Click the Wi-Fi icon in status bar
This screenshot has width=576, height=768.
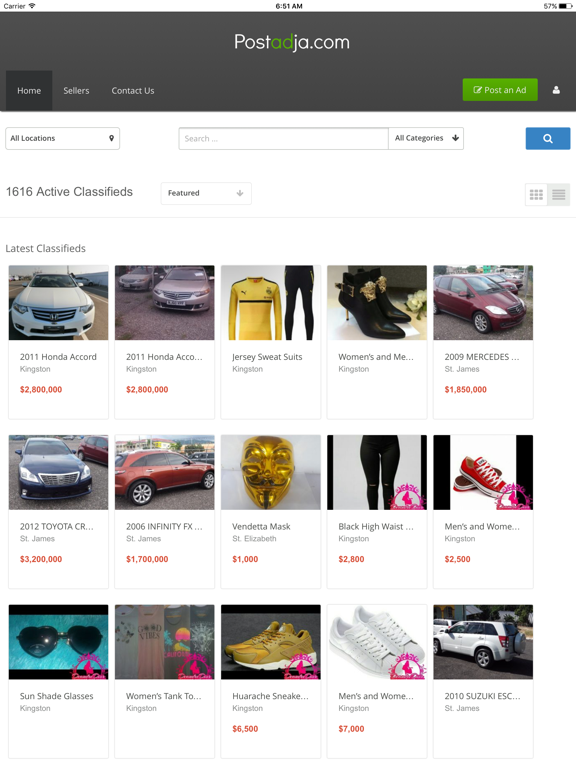point(32,6)
